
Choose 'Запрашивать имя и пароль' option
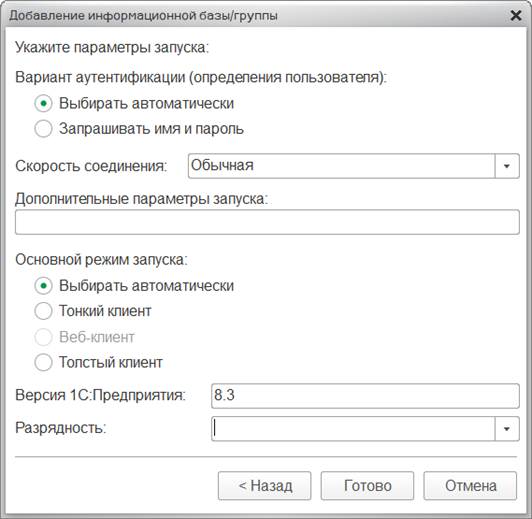(x=43, y=129)
